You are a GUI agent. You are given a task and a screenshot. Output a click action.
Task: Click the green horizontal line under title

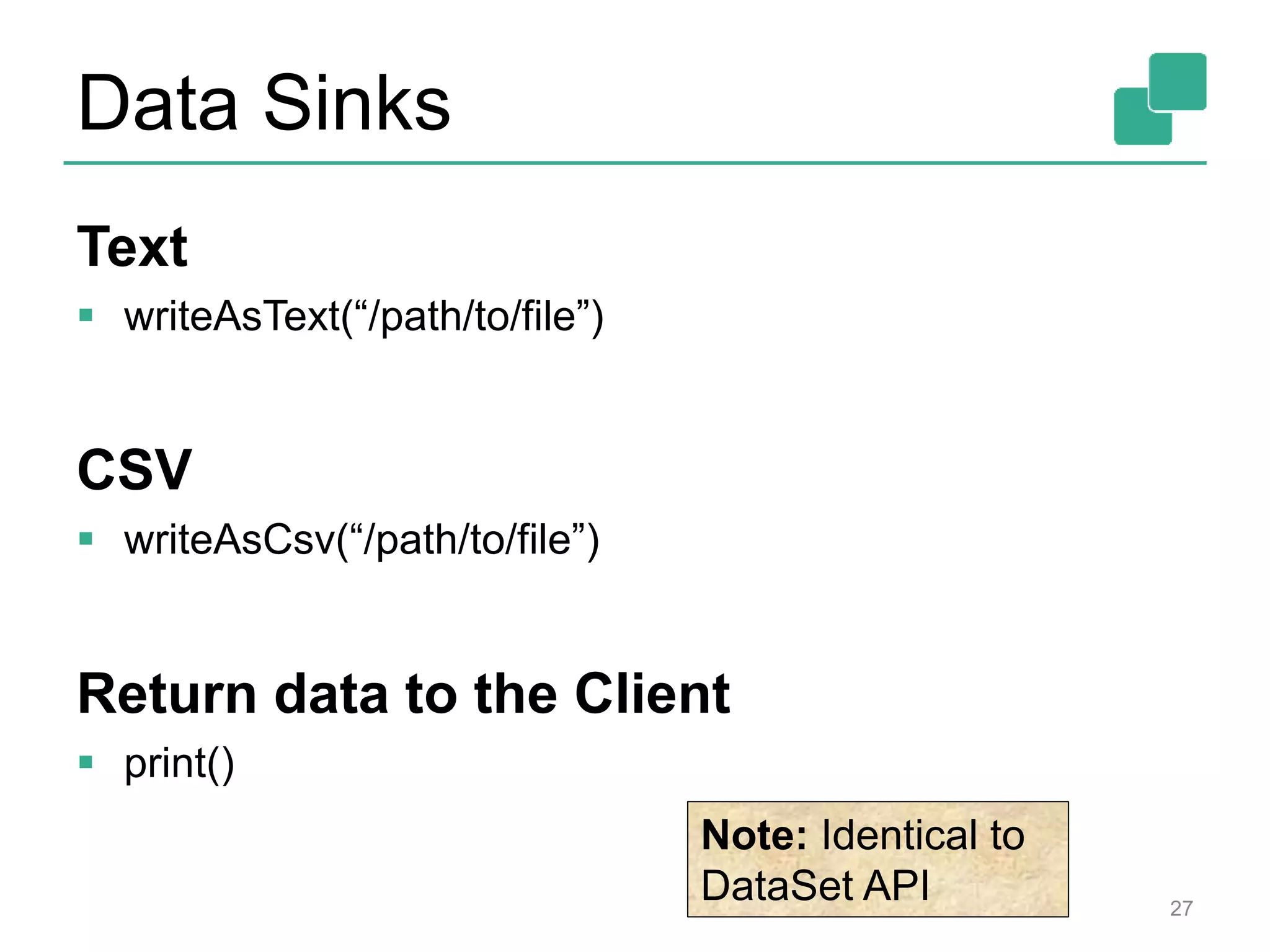pyautogui.click(x=634, y=163)
